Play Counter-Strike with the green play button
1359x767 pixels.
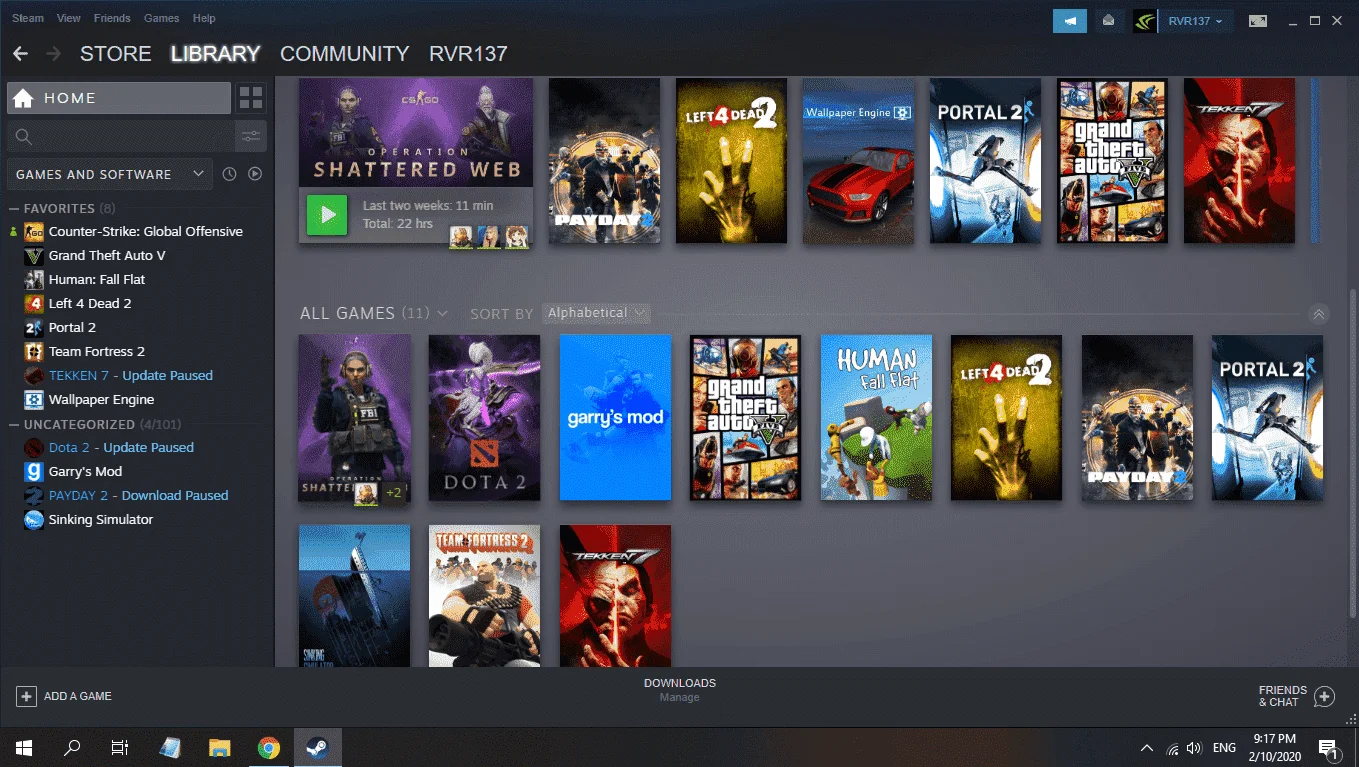click(x=327, y=215)
